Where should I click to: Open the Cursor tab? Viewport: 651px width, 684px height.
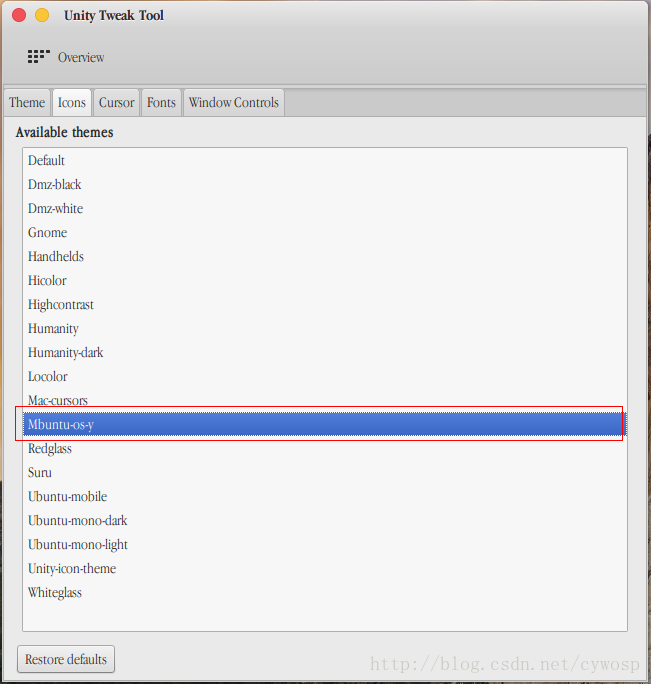click(x=116, y=103)
